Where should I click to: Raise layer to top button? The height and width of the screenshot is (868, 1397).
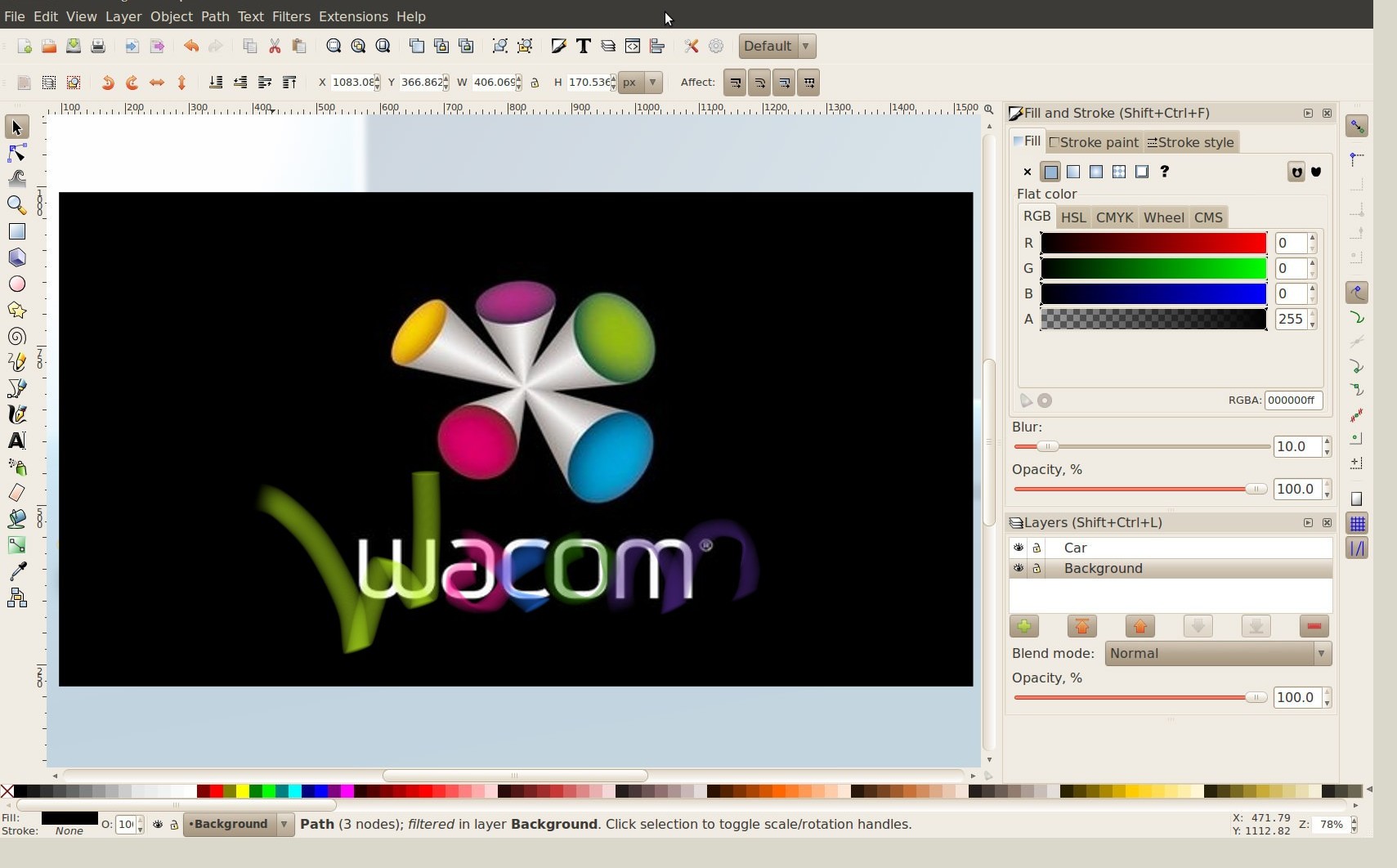pyautogui.click(x=1081, y=626)
